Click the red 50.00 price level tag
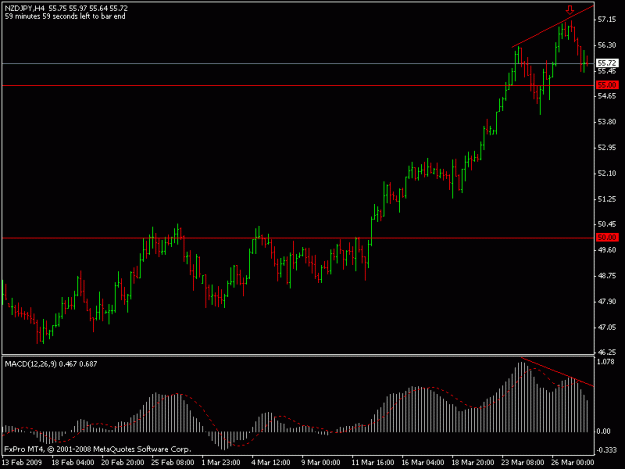 pyautogui.click(x=607, y=237)
